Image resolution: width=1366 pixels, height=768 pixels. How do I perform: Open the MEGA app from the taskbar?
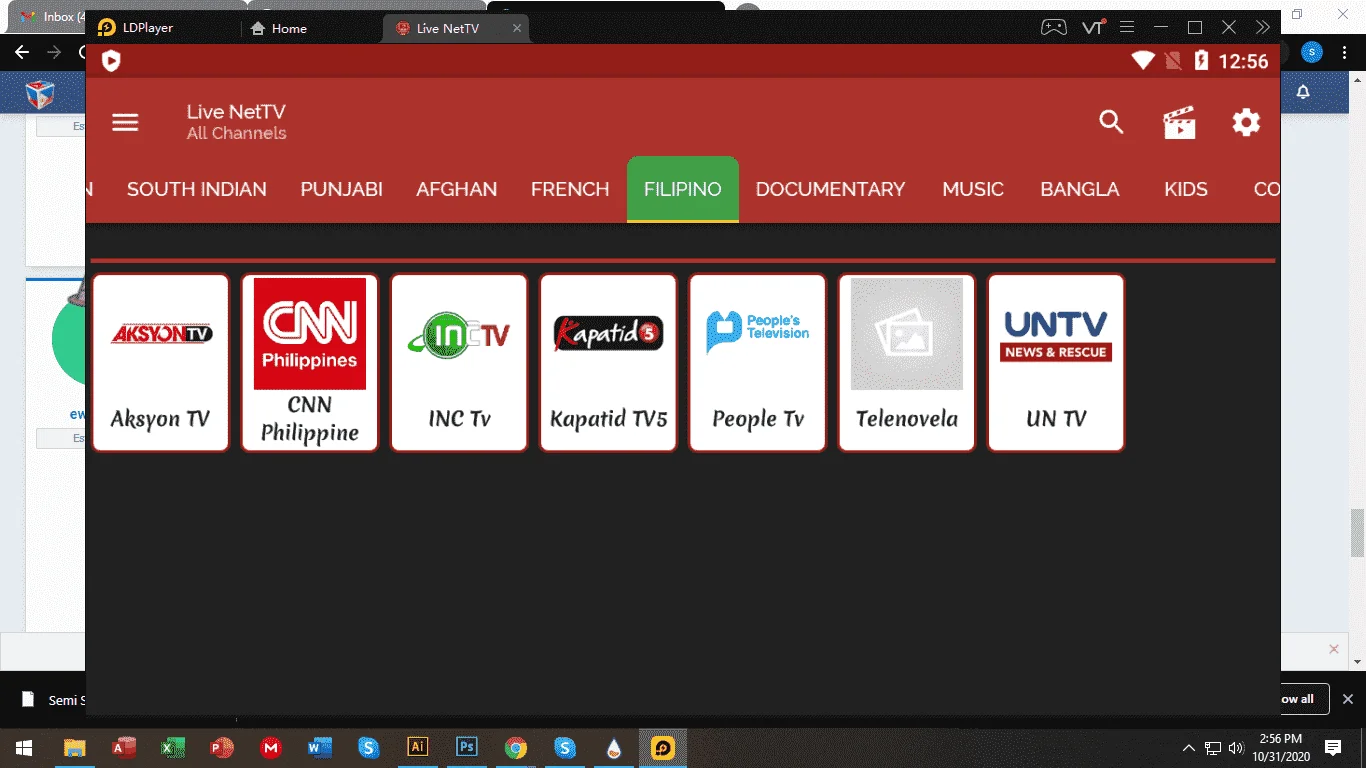click(271, 747)
